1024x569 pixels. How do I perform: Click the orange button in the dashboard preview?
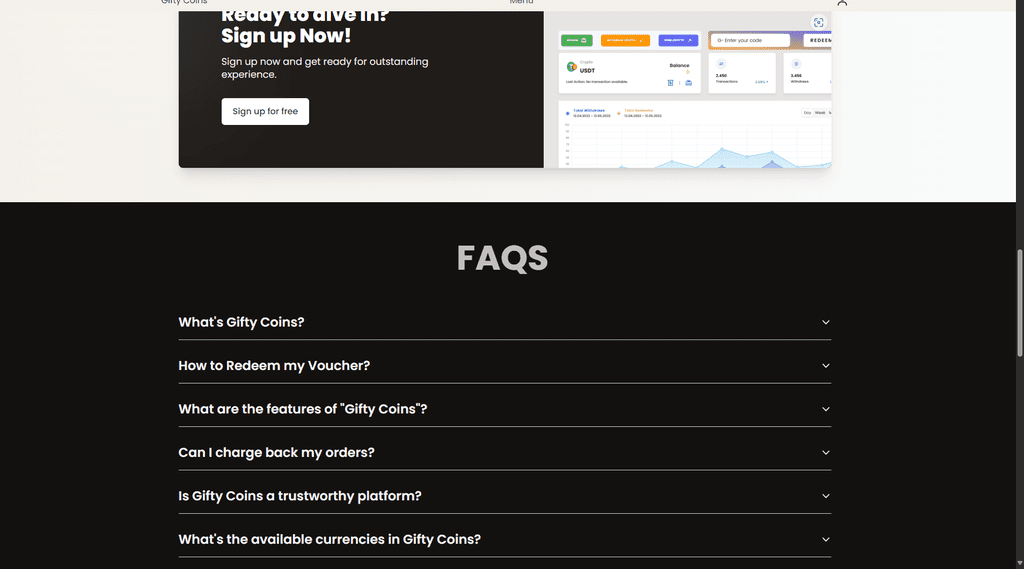pos(625,41)
